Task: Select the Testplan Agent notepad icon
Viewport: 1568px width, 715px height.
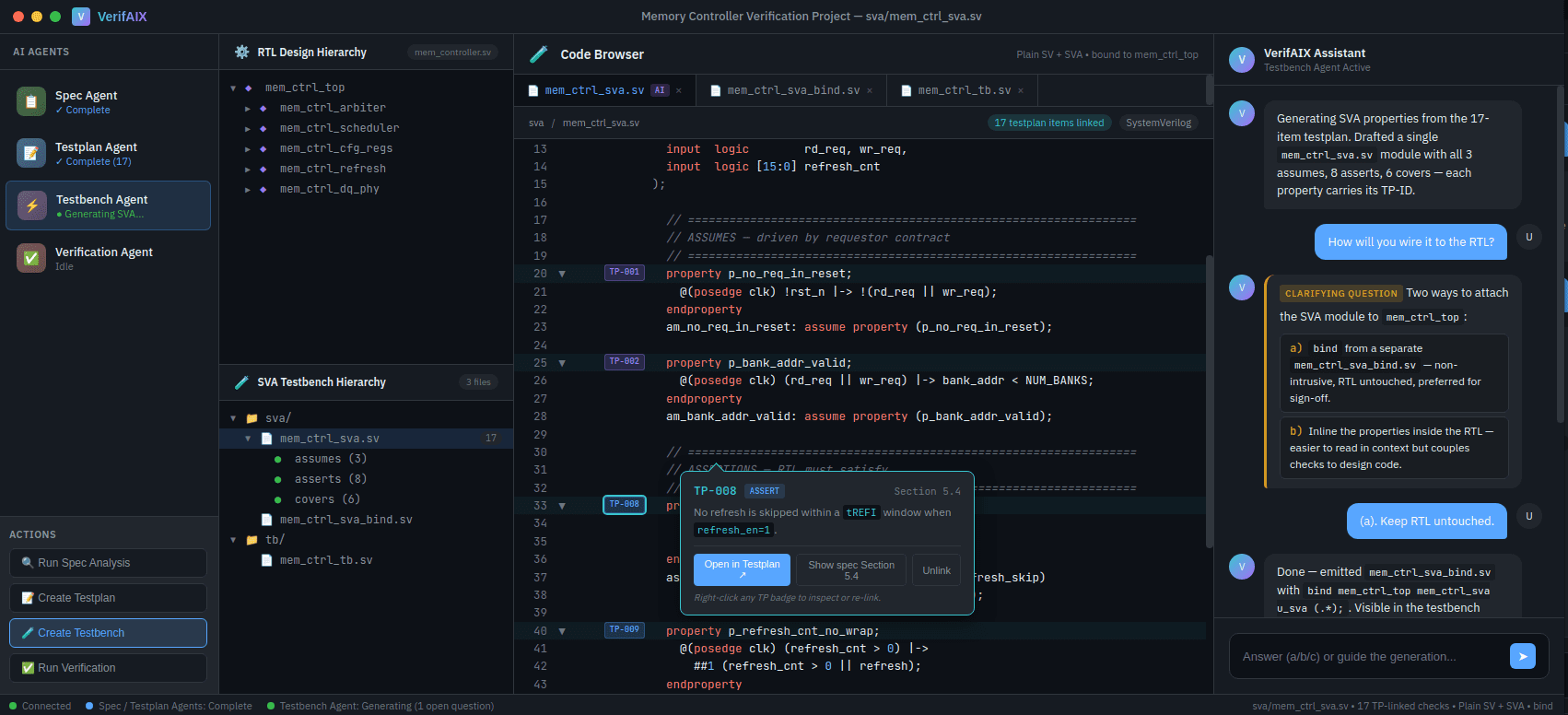Action: (x=31, y=153)
